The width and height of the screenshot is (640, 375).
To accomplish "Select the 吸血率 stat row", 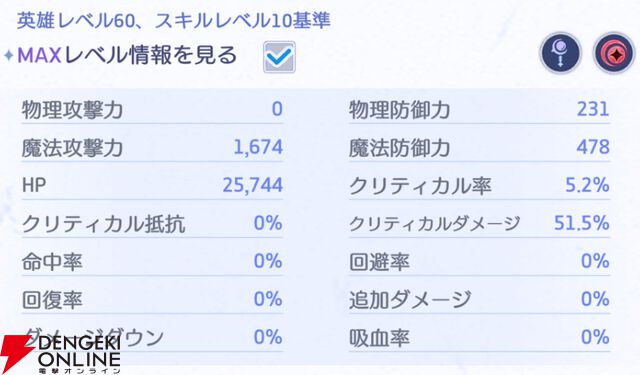I will coord(479,338).
